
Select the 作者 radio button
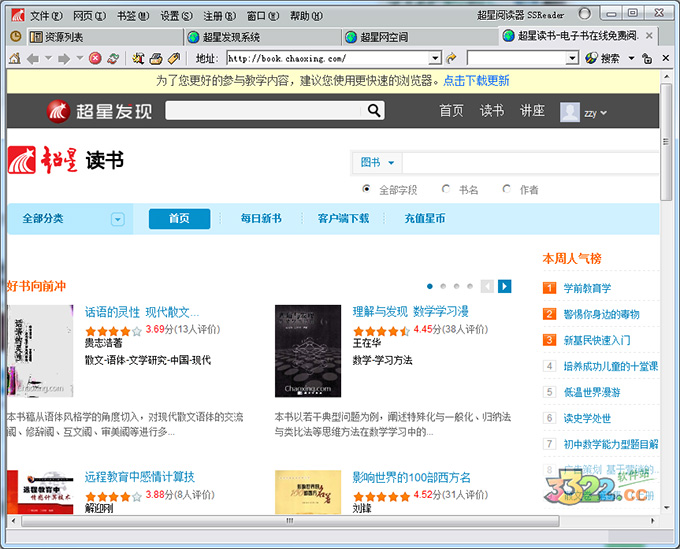507,189
